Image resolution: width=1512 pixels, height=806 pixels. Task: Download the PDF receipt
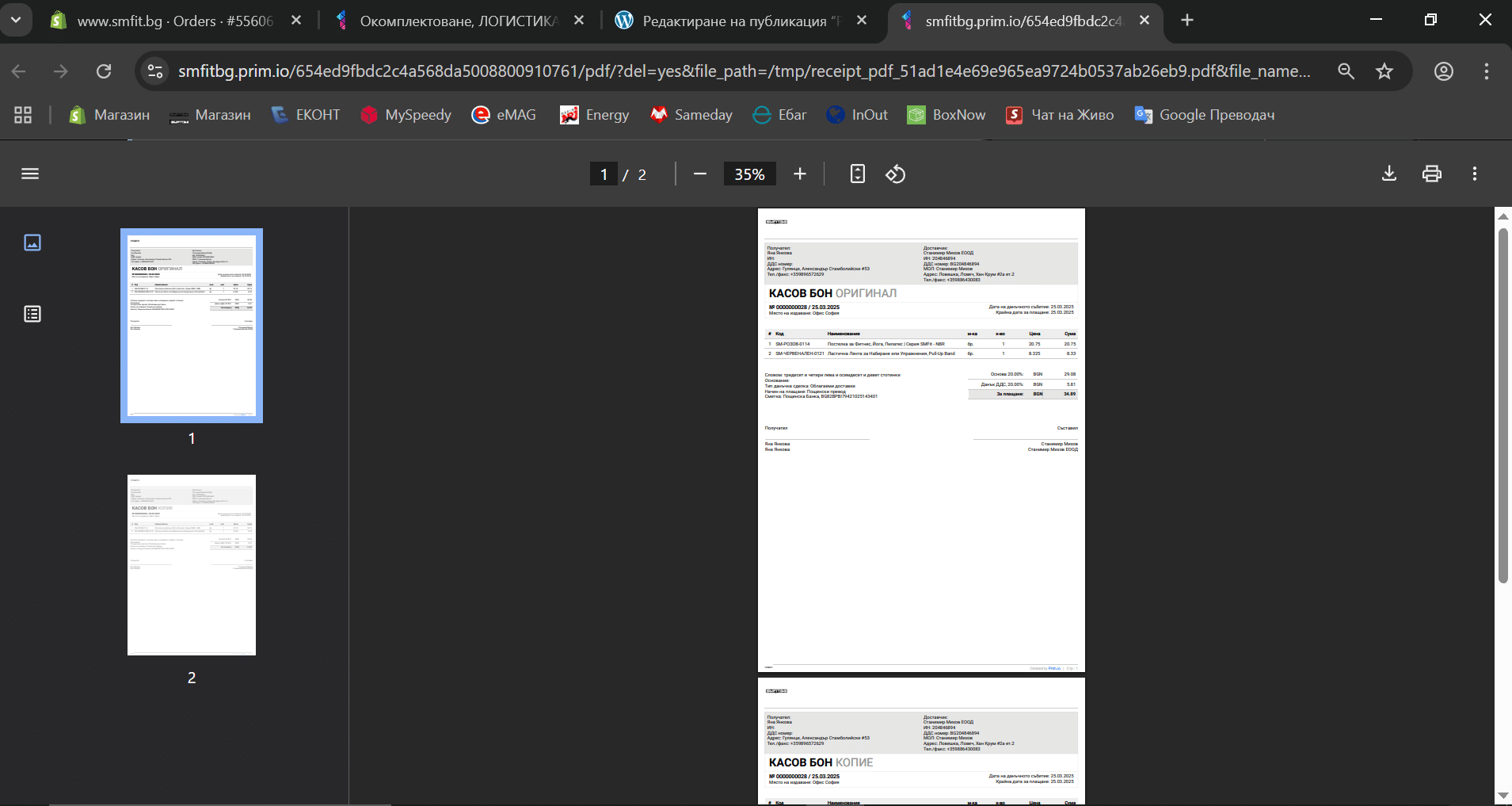[1388, 174]
